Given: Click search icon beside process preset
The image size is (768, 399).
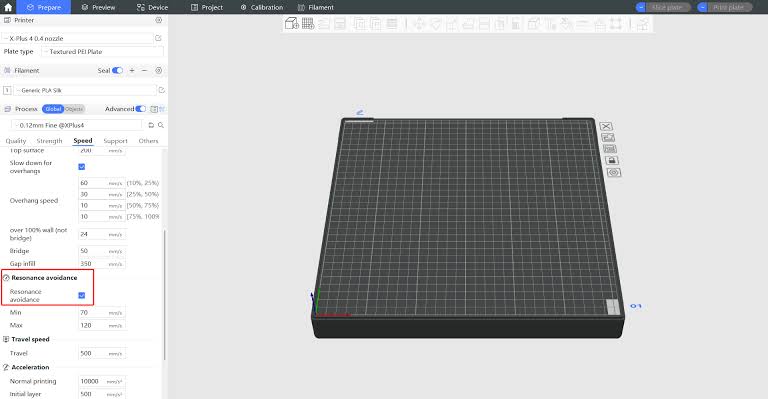Looking at the screenshot, I should [x=161, y=125].
